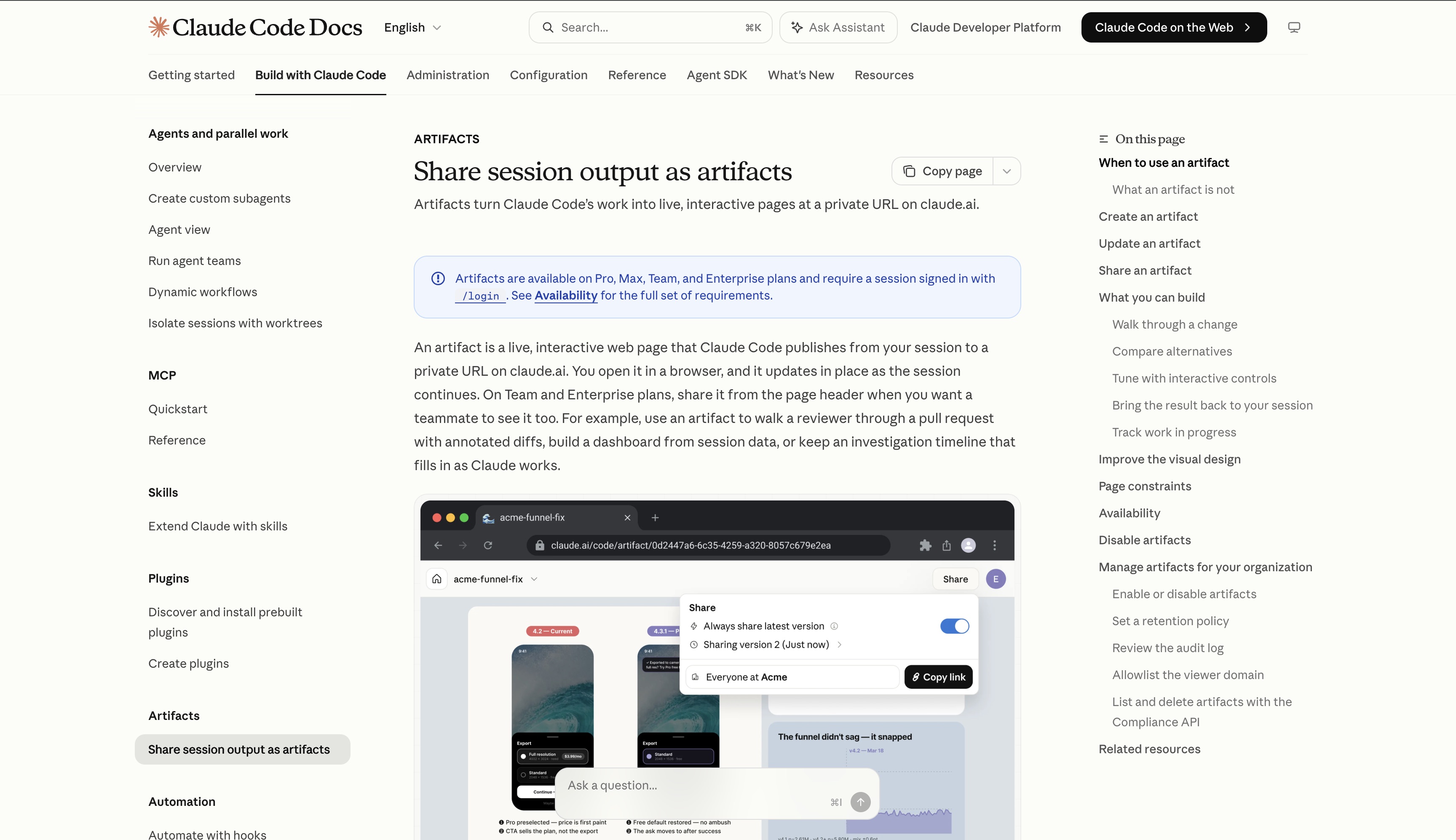Click the copy icon in Copy page
1456x840 pixels.
(x=909, y=171)
